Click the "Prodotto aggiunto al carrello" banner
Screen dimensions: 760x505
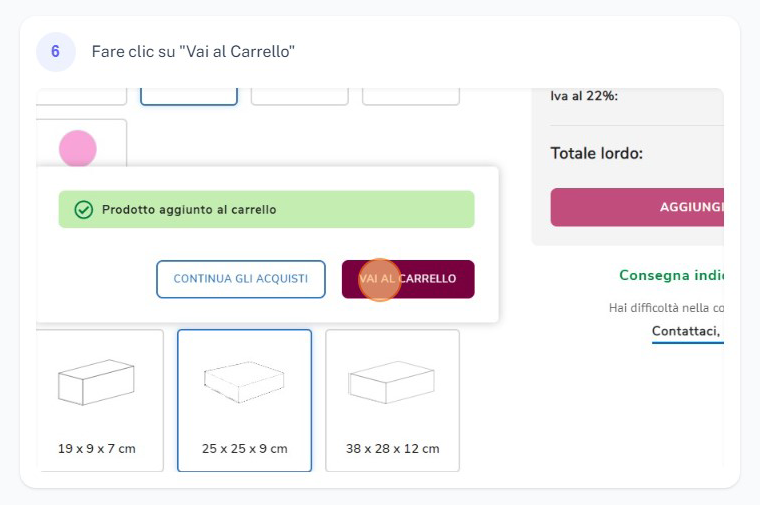coord(267,209)
